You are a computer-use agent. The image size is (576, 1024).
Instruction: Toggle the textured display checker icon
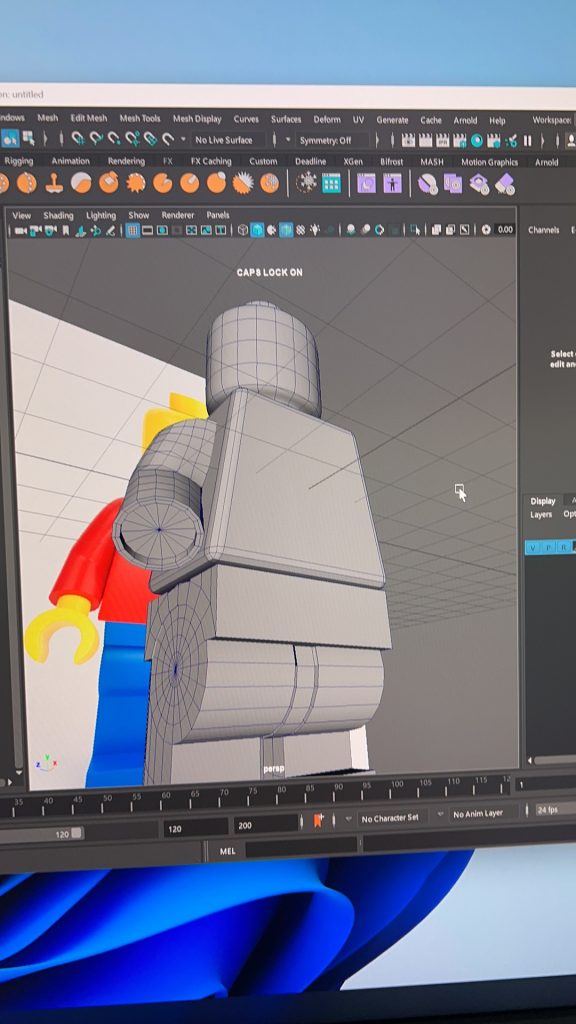(300, 230)
